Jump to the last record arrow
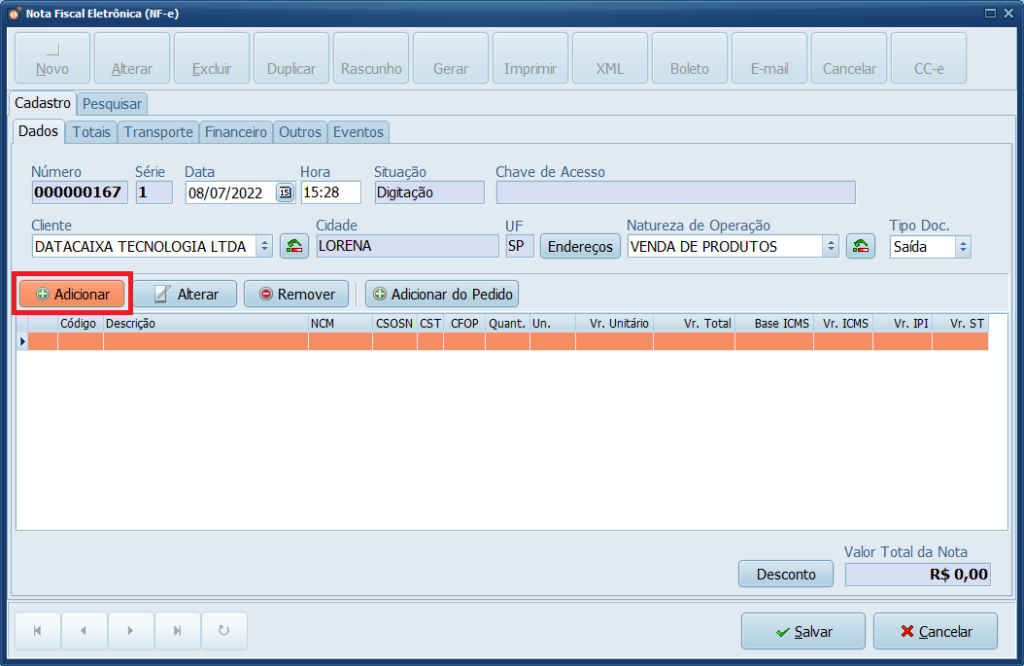Viewport: 1024px width, 666px height. [177, 631]
